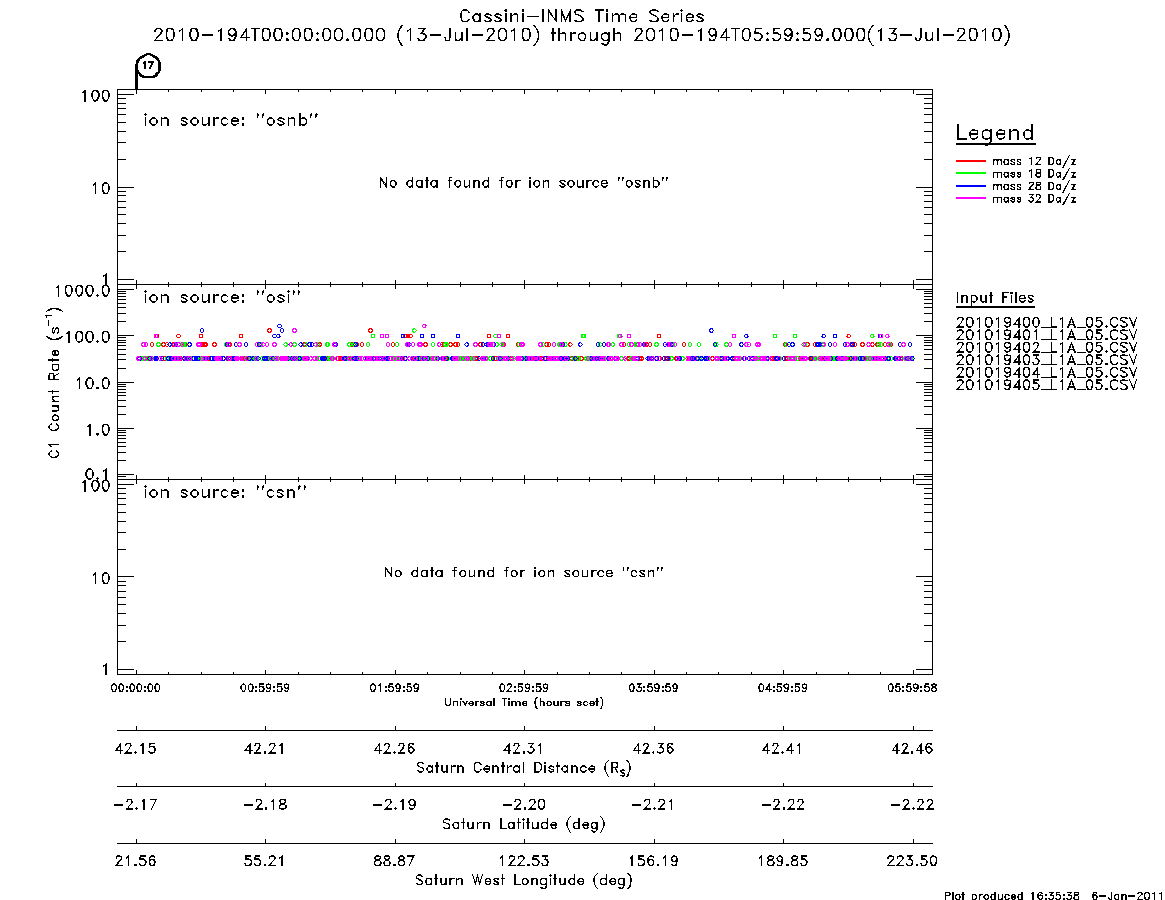Click the 1000.0 tick on the osi axis
The width and height of the screenshot is (1165, 900).
pyautogui.click(x=82, y=291)
